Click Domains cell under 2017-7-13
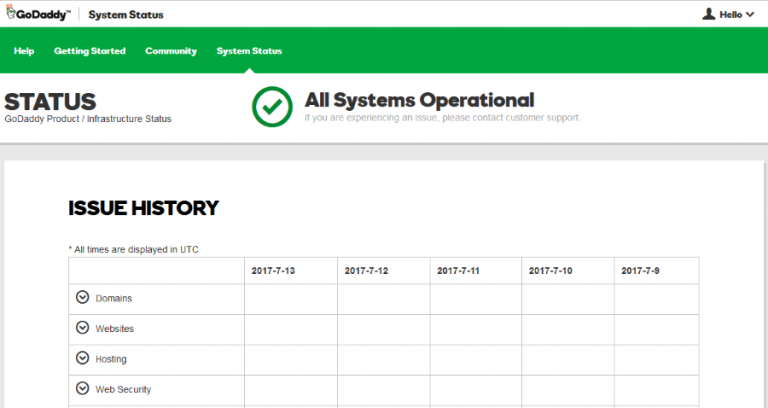The height and width of the screenshot is (408, 768). click(290, 299)
